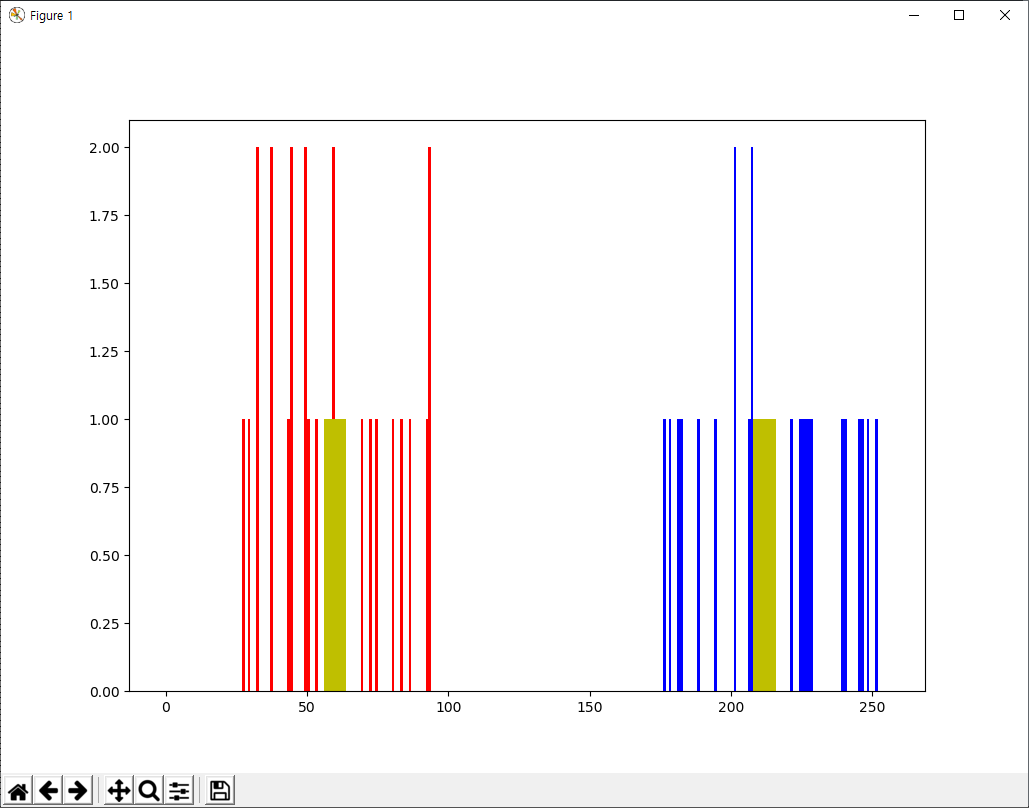Viewport: 1029px width, 808px height.
Task: Activate the Zoom to rectangle magnifier tool
Action: click(x=149, y=790)
